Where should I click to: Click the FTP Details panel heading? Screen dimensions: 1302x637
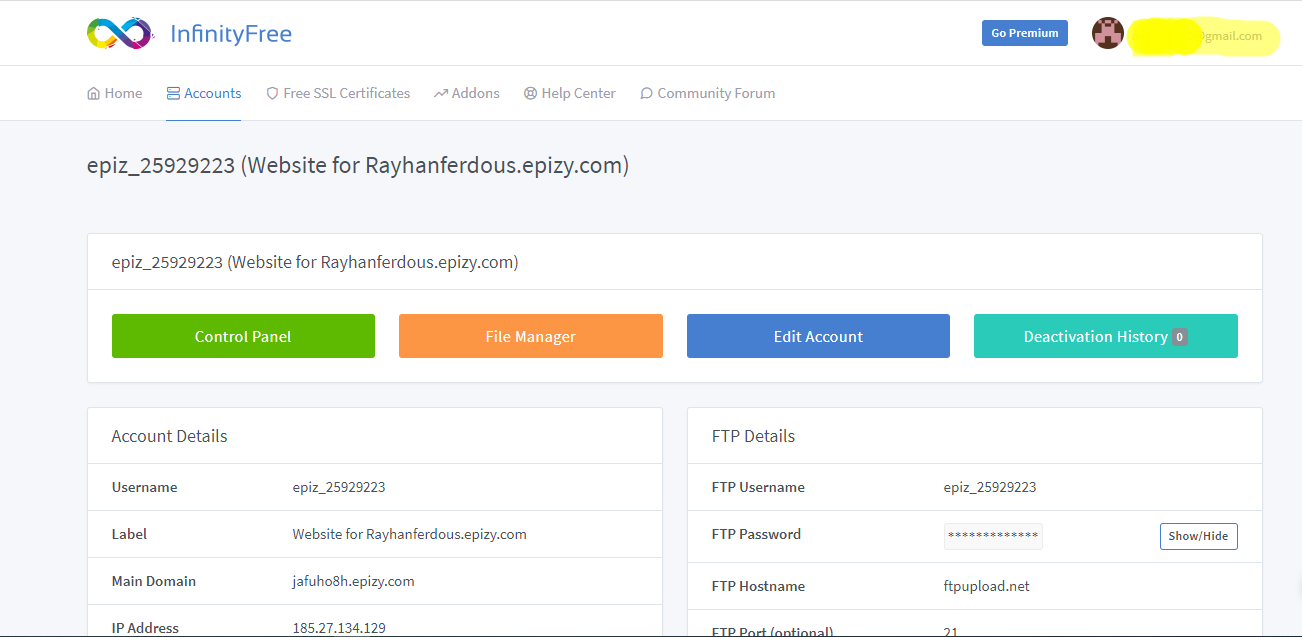coord(753,436)
